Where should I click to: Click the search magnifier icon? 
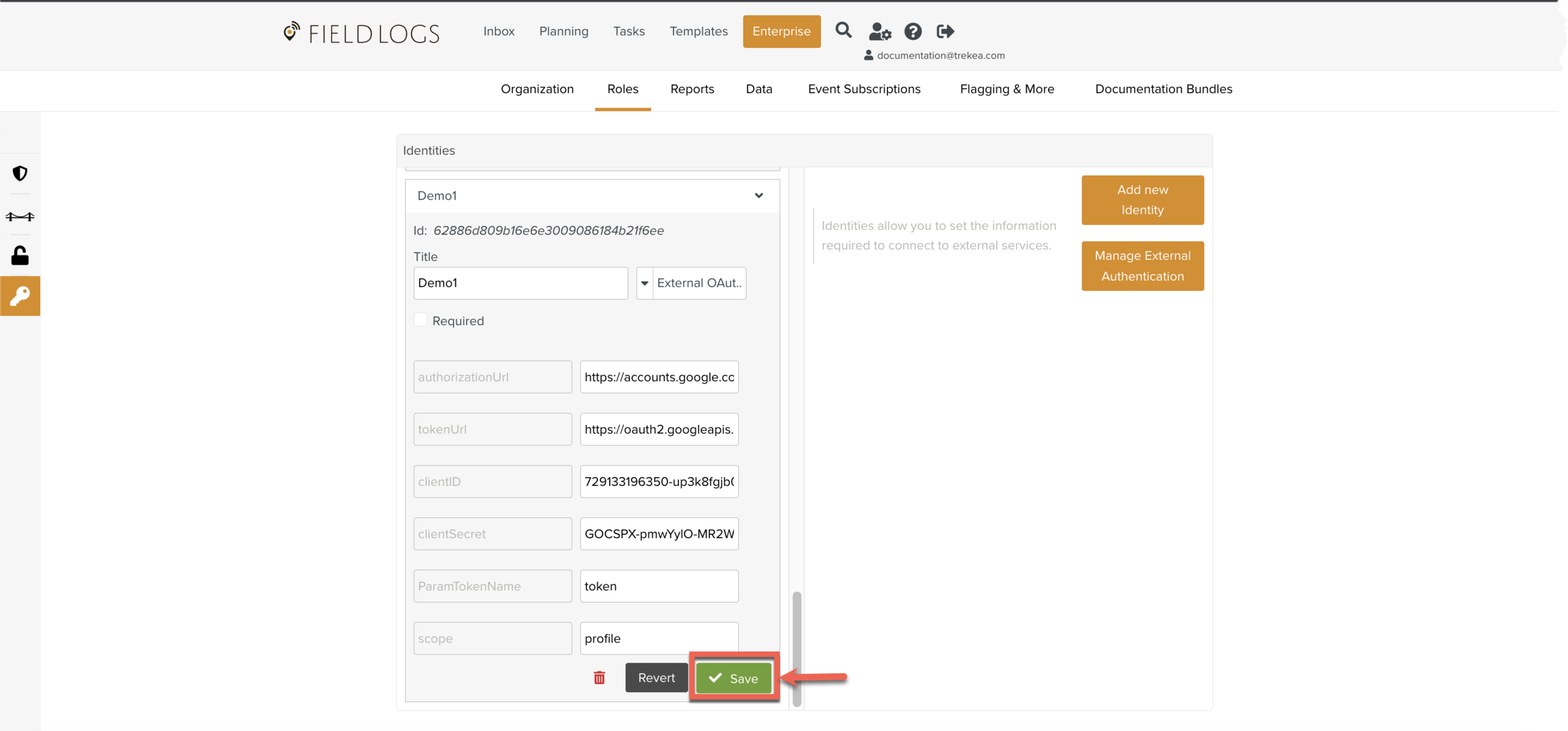843,30
